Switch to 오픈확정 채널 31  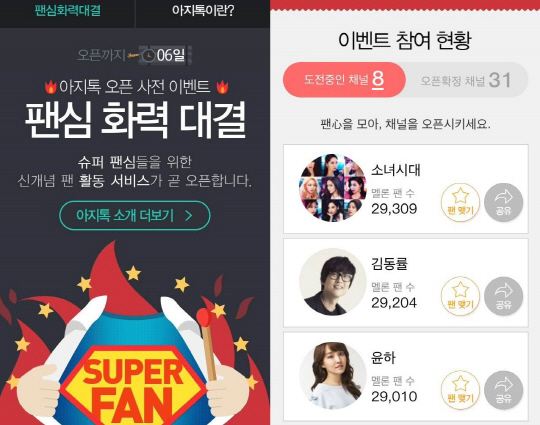466,80
